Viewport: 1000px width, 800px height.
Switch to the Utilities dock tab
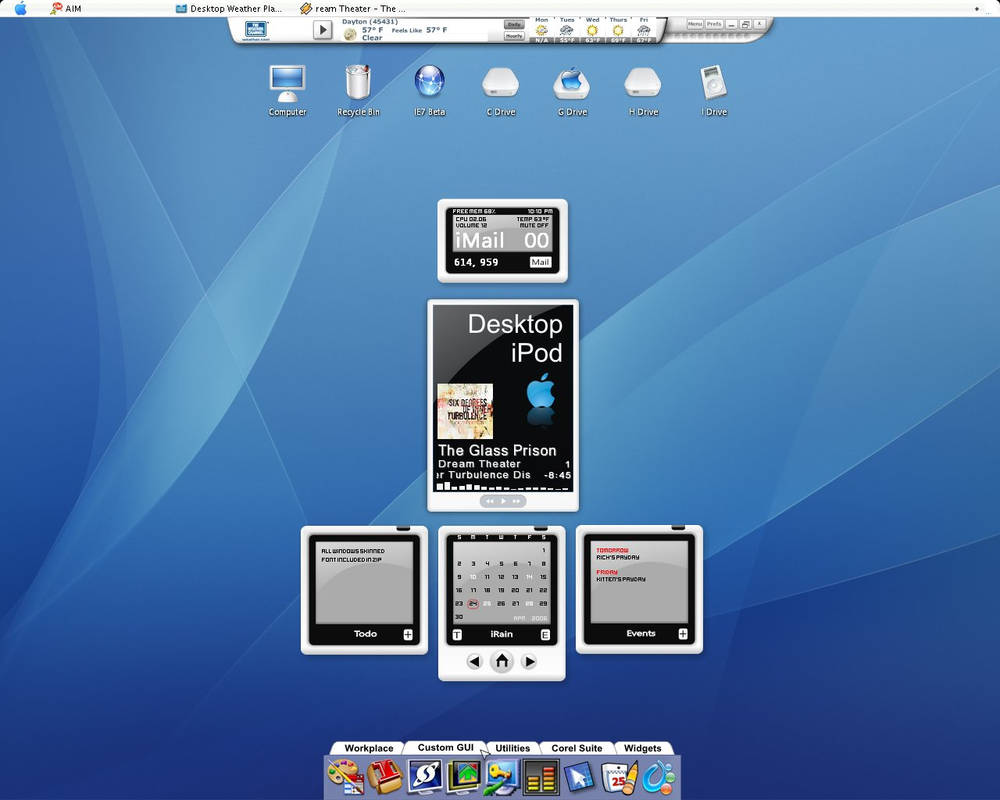tap(513, 748)
